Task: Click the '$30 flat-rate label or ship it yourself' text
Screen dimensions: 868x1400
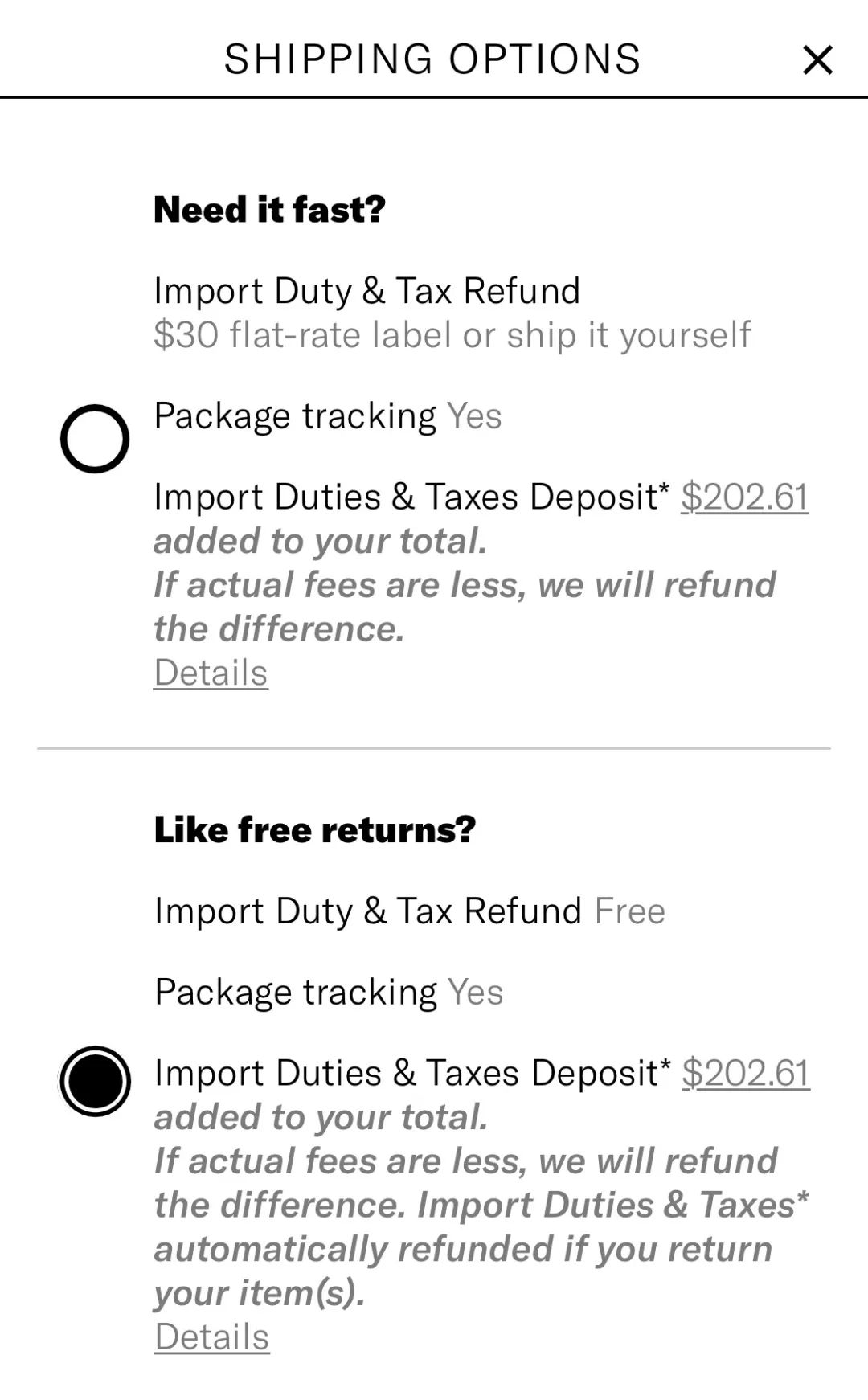Action: tap(452, 334)
